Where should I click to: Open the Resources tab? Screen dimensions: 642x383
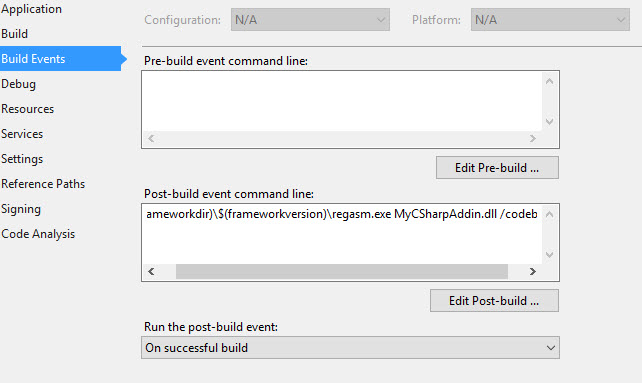[x=28, y=109]
